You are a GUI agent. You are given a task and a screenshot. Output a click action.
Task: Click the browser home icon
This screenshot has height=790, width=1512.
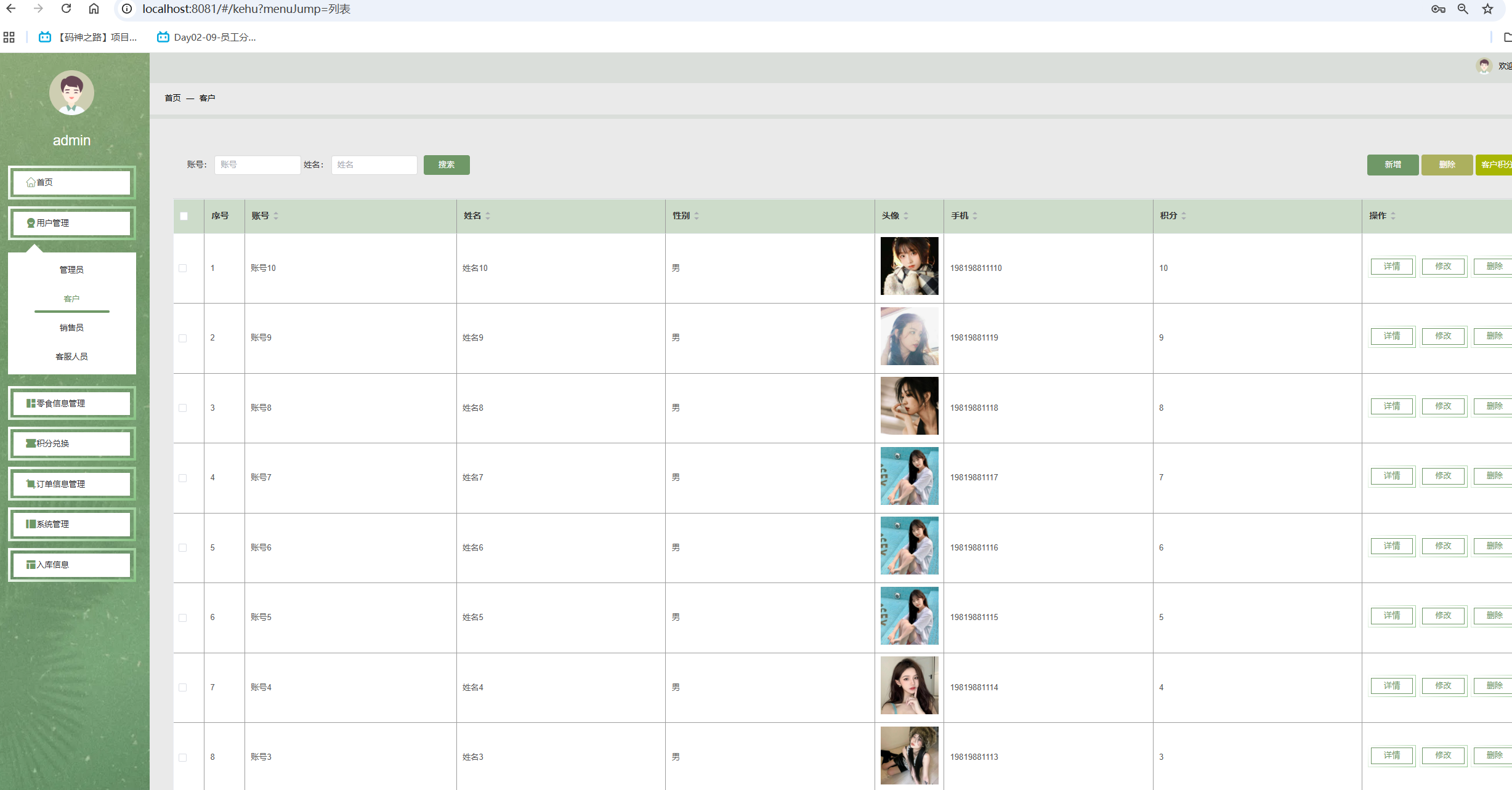click(x=94, y=9)
